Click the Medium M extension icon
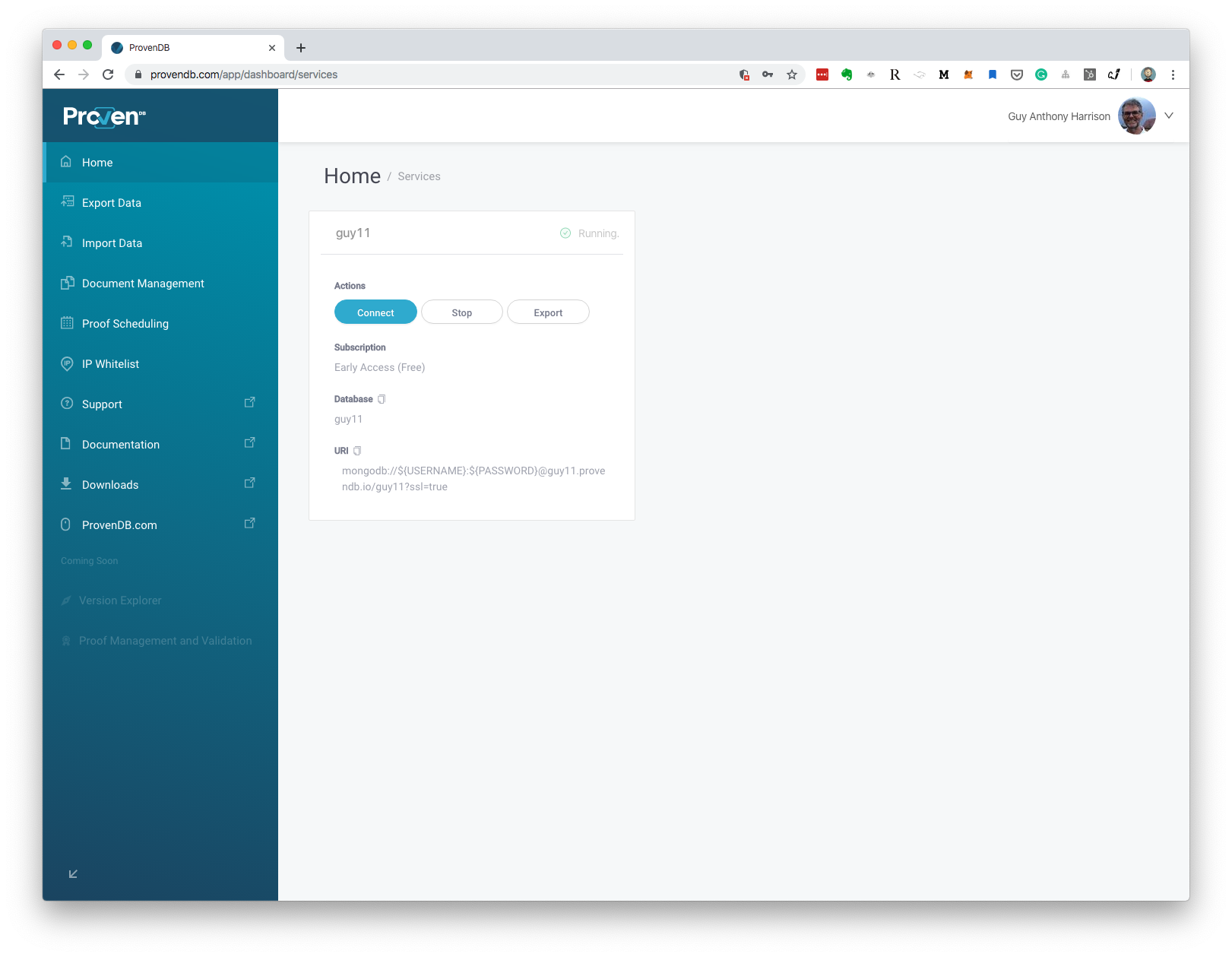 [x=944, y=74]
